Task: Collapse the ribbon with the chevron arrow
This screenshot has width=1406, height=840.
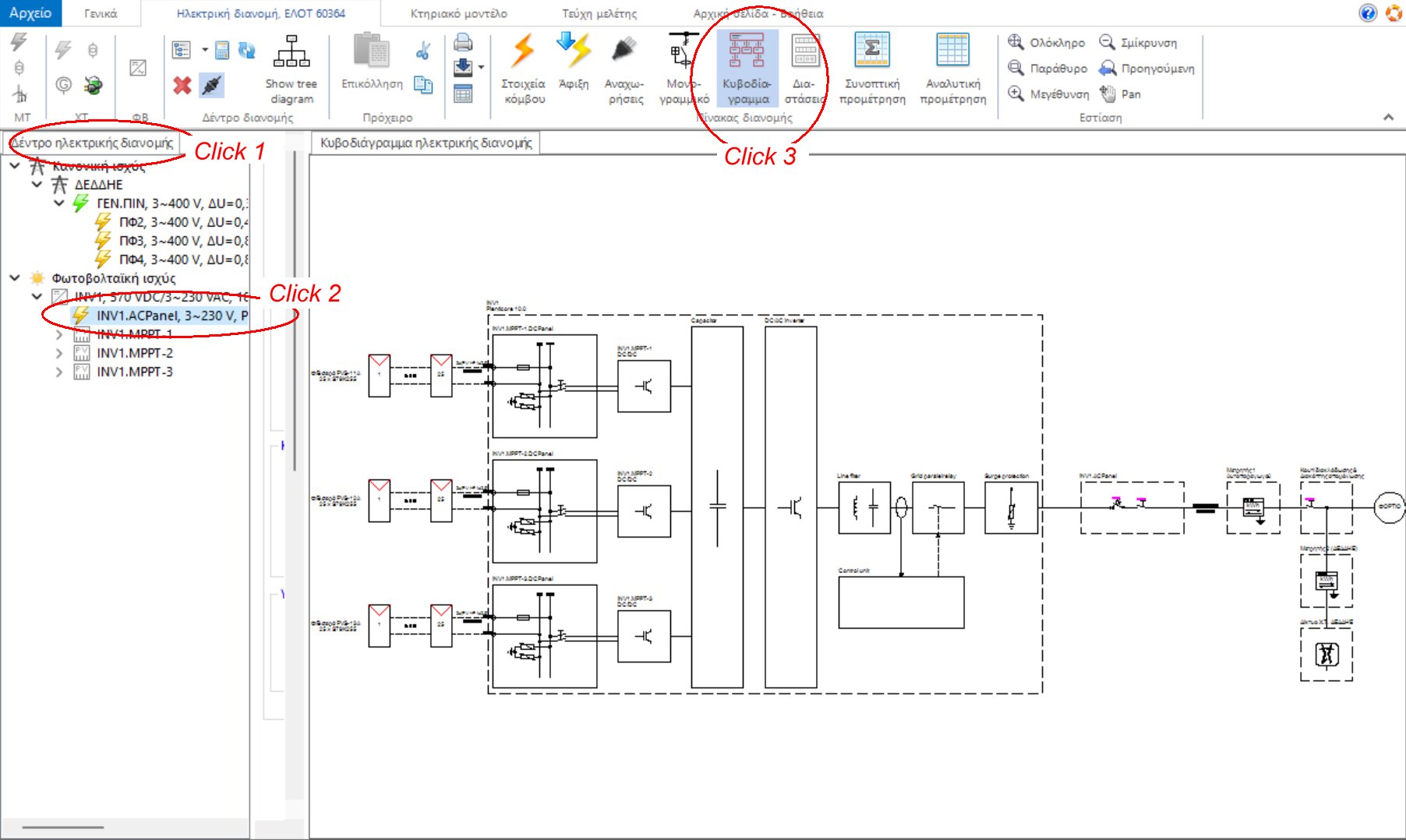Action: tap(1388, 117)
